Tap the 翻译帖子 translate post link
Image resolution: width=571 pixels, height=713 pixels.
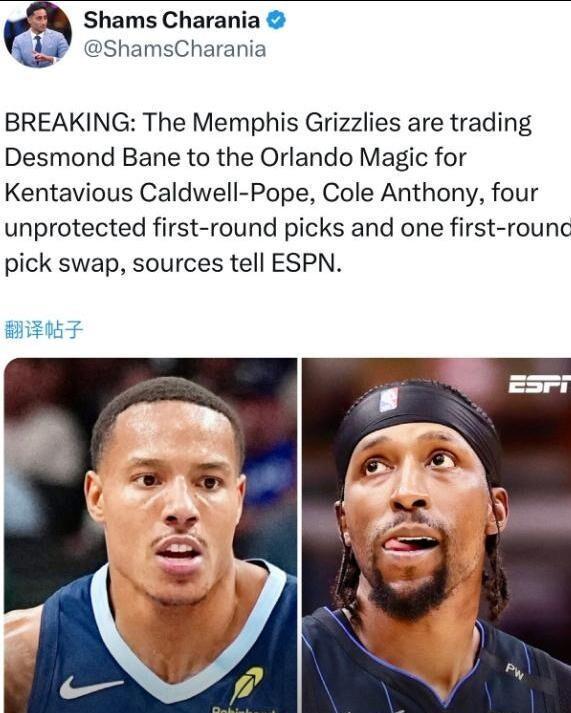tap(44, 329)
